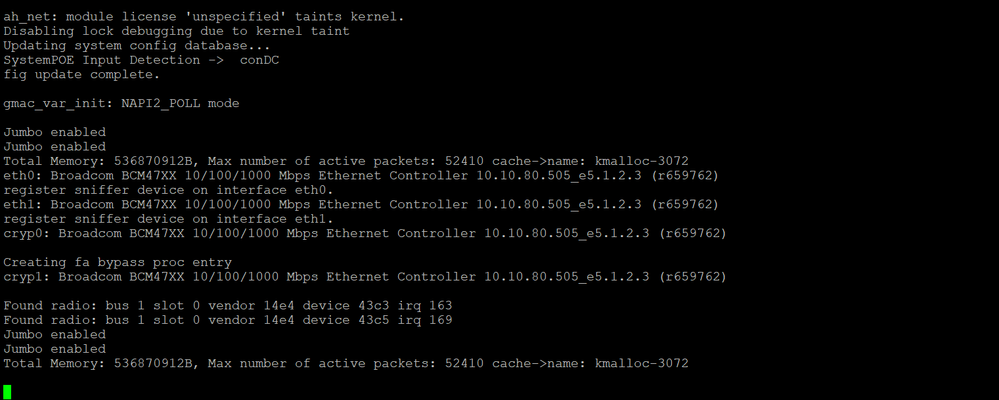Click the first 'Jumbo enabled' line
Viewport: 999px width, 400px height.
(x=55, y=132)
